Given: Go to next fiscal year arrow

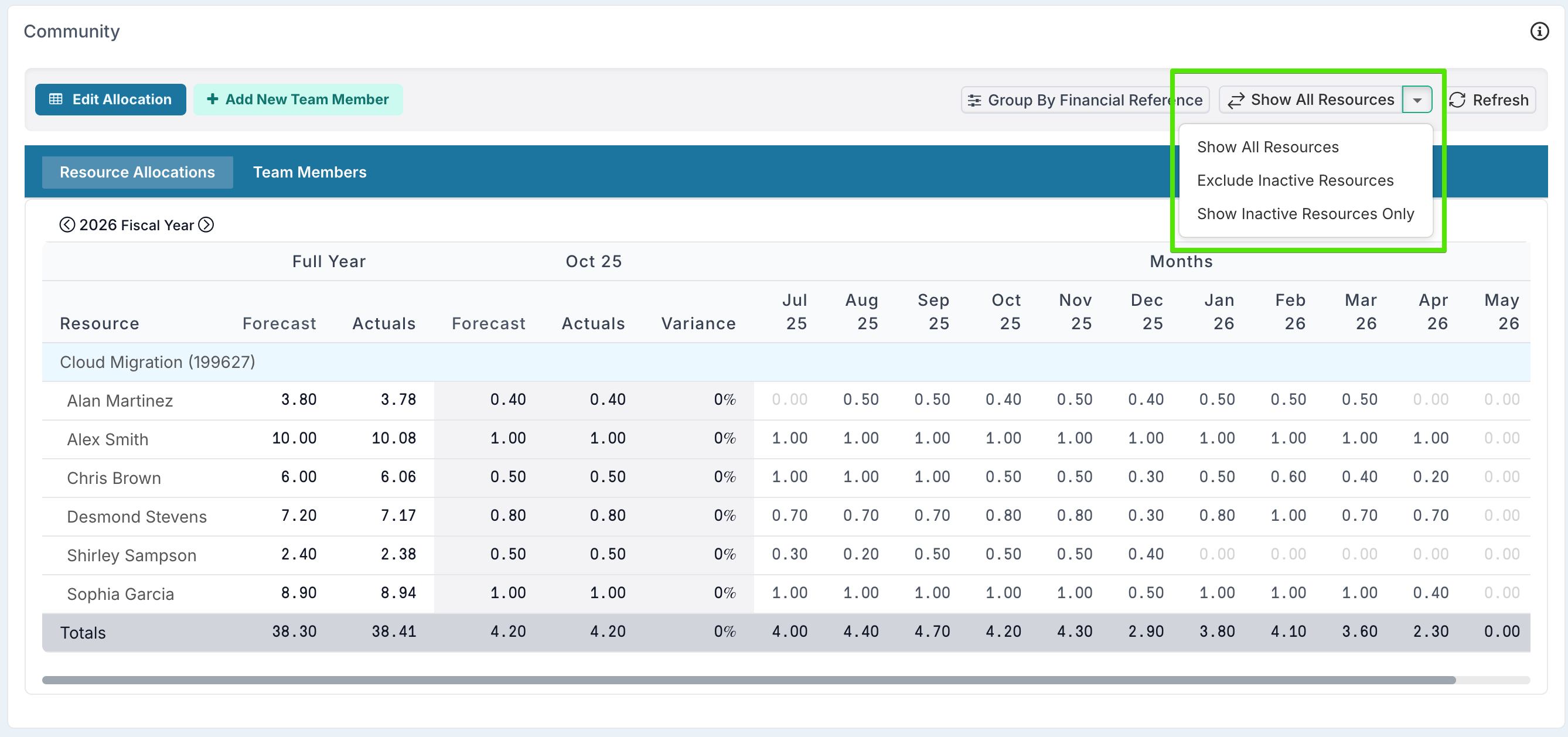Looking at the screenshot, I should coord(206,225).
